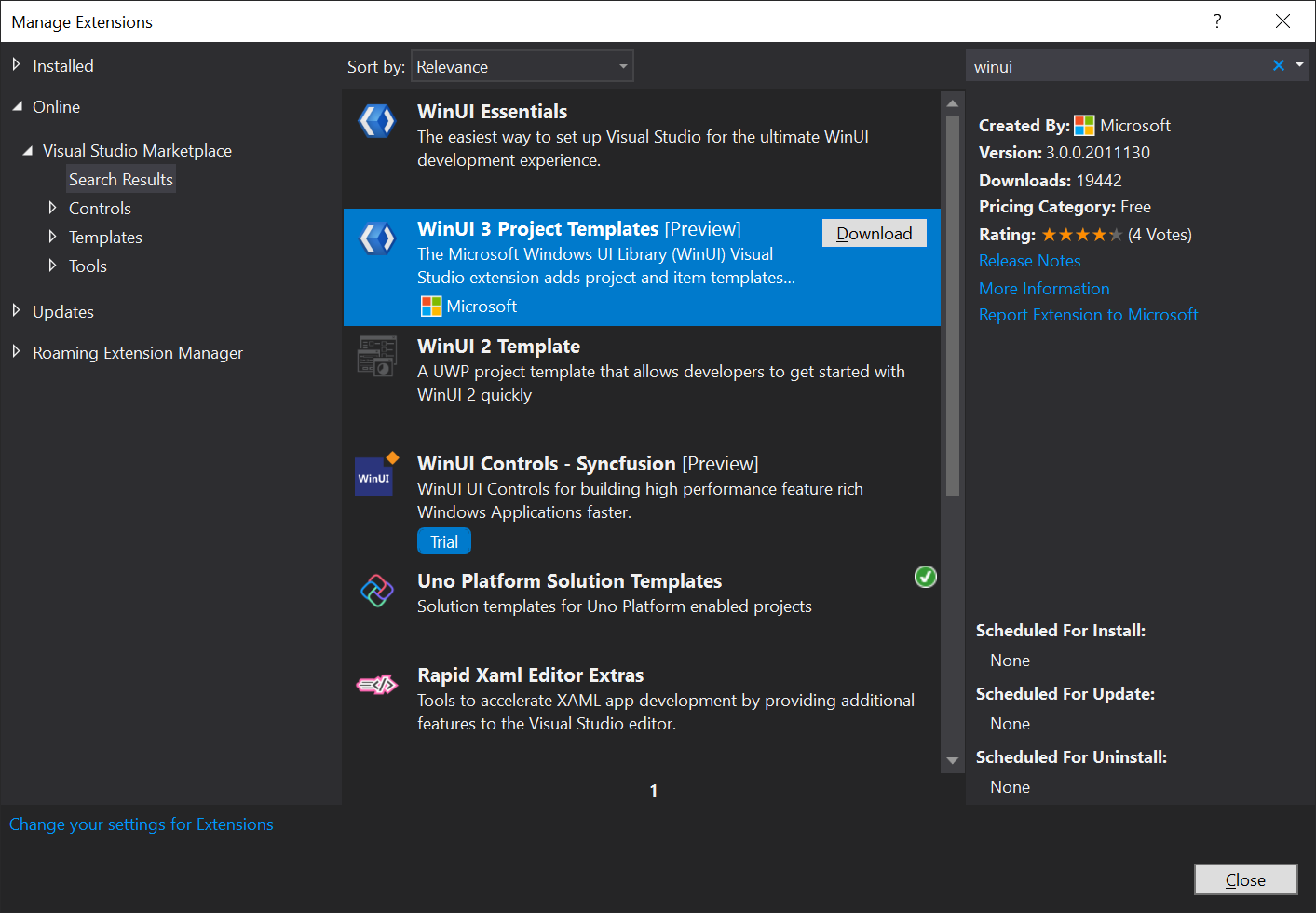Open Change your settings for Extensions
1316x913 pixels.
pyautogui.click(x=142, y=824)
